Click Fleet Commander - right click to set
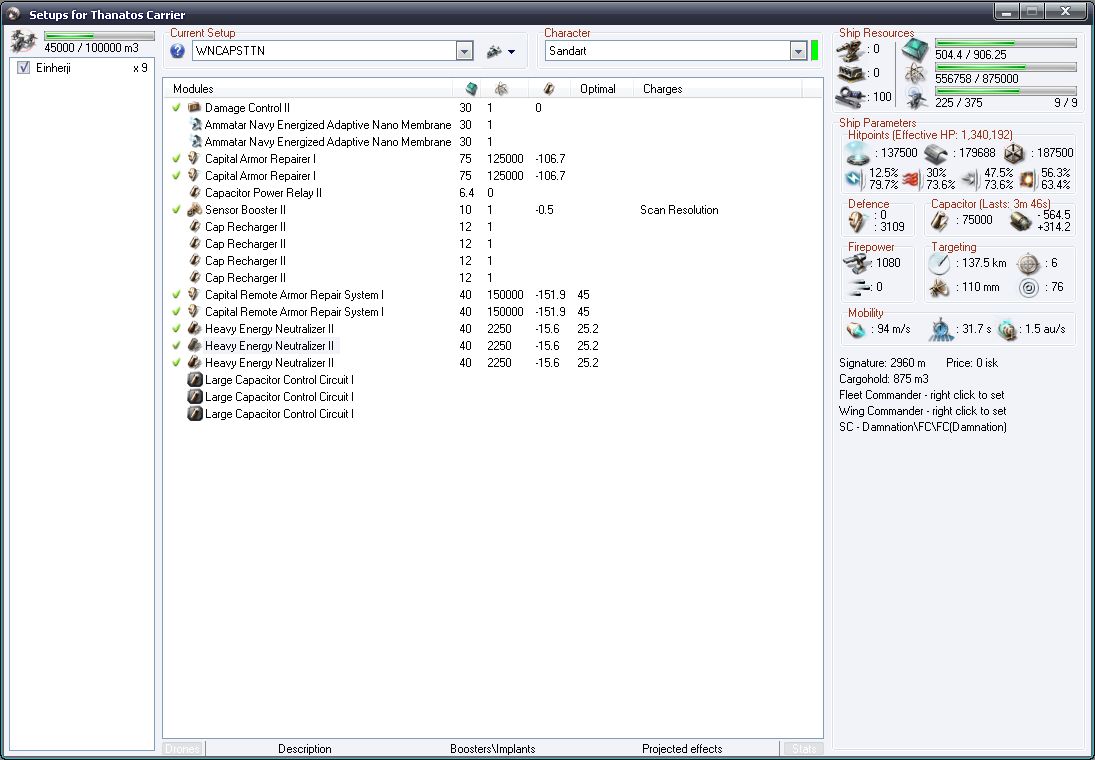Image resolution: width=1095 pixels, height=760 pixels. click(923, 395)
